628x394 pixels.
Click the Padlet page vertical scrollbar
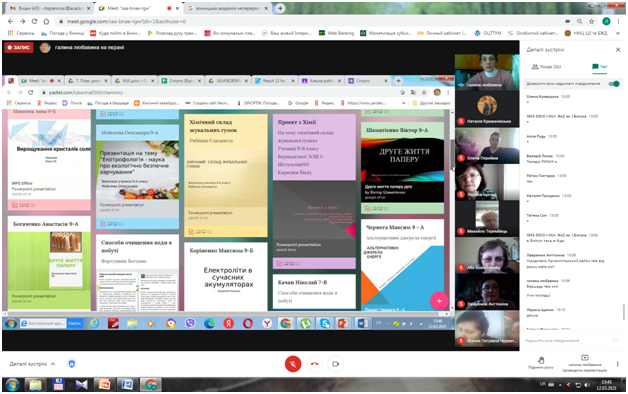click(452, 155)
